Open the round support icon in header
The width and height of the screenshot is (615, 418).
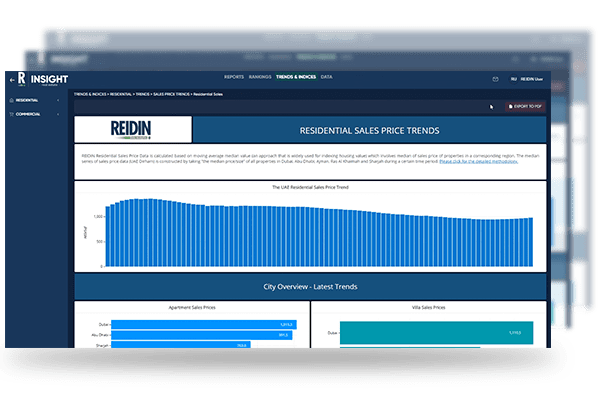[495, 79]
